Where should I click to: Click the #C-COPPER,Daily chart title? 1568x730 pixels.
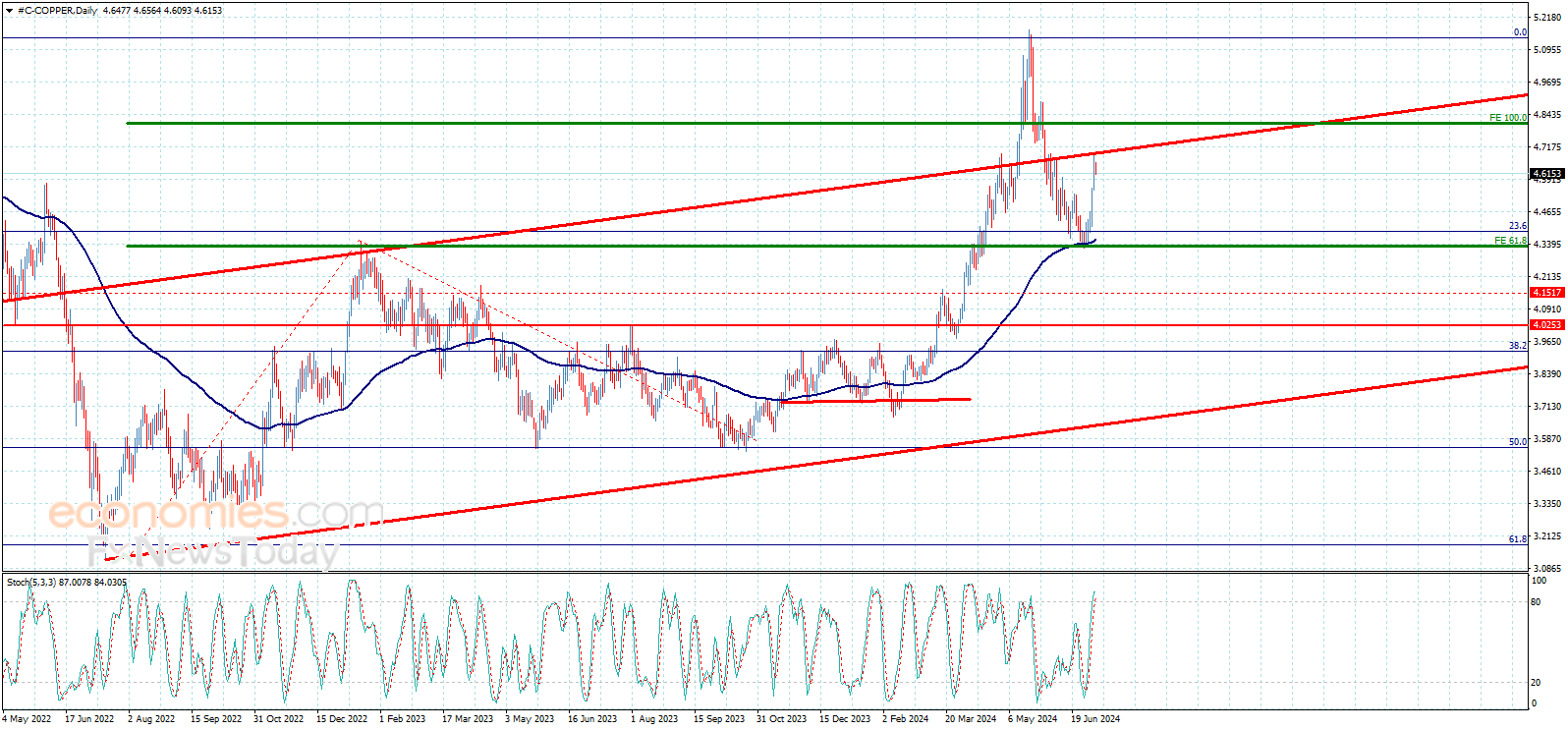coord(57,11)
